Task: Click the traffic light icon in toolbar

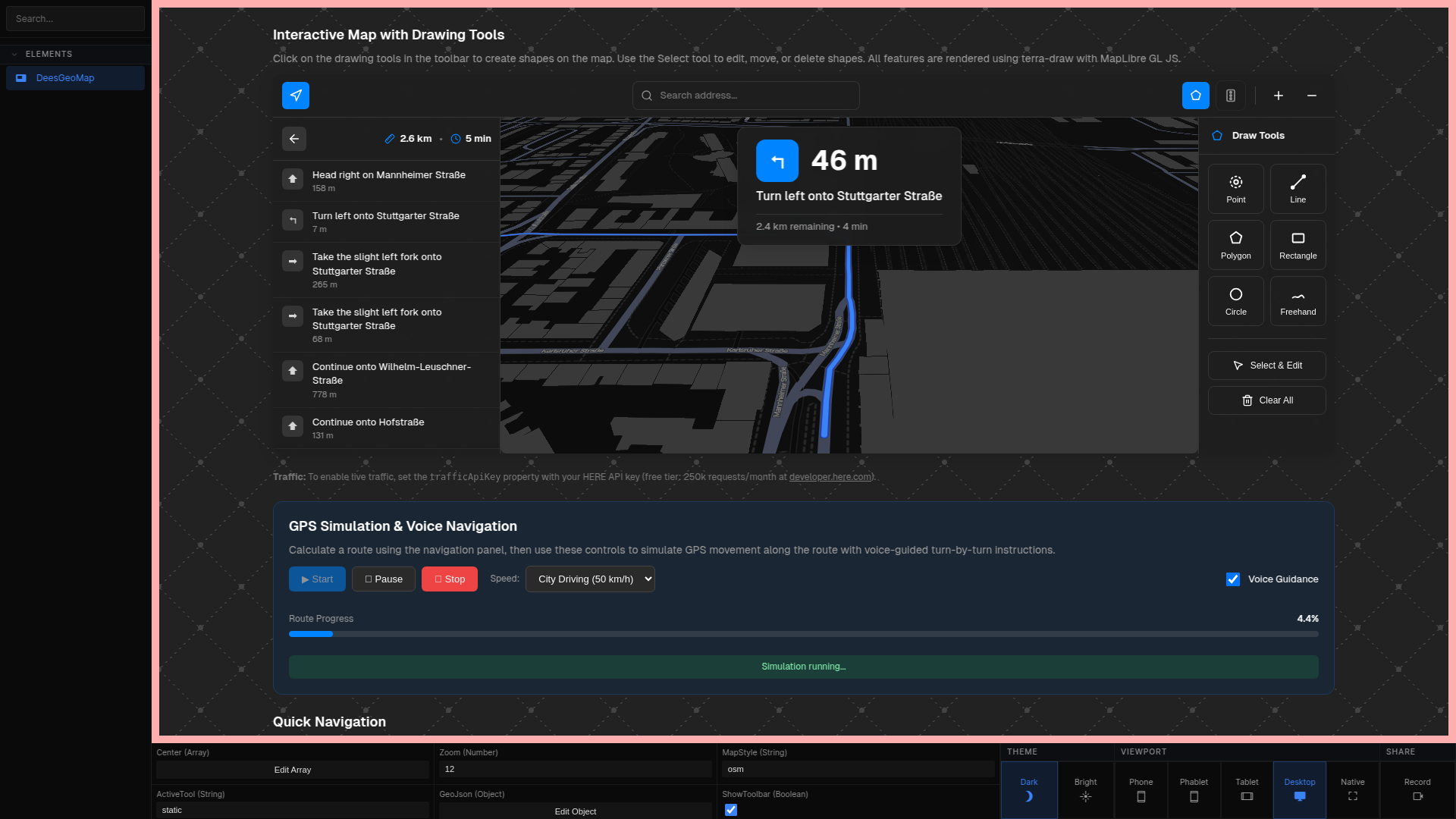Action: (1231, 96)
